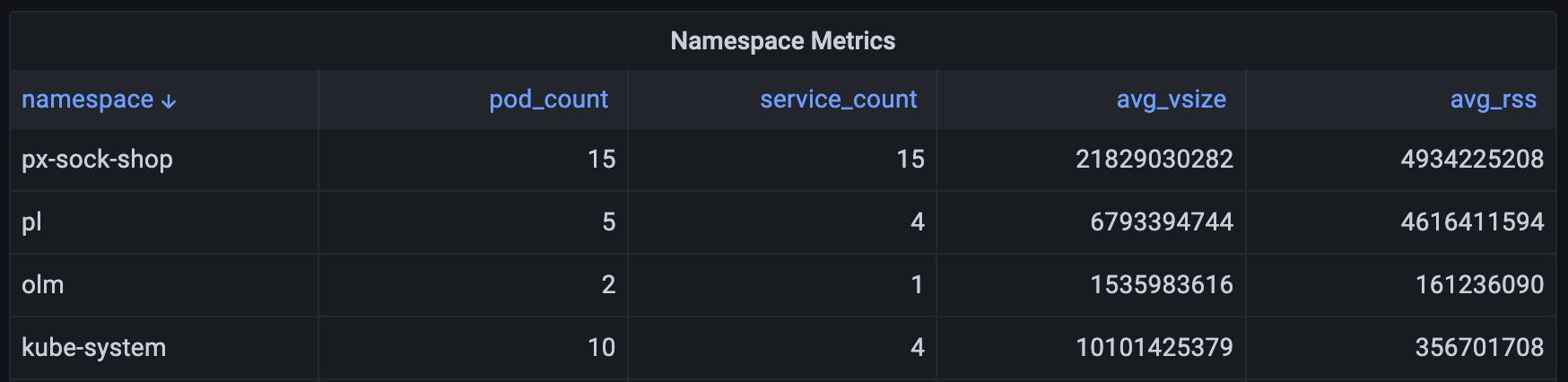
Task: Sort table by pod_count column
Action: pos(548,100)
